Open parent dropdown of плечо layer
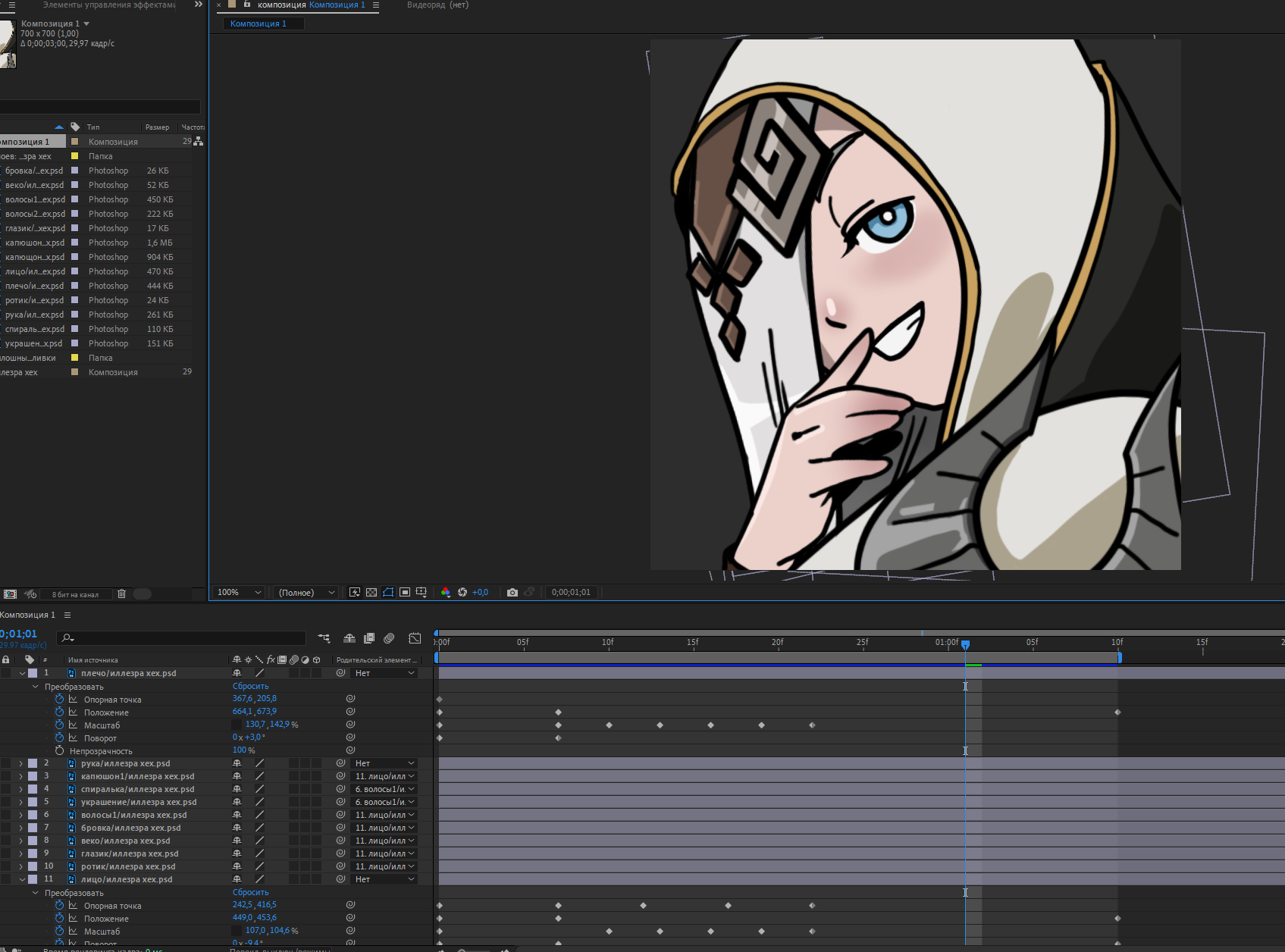Screen dimensions: 1285x952 point(385,673)
